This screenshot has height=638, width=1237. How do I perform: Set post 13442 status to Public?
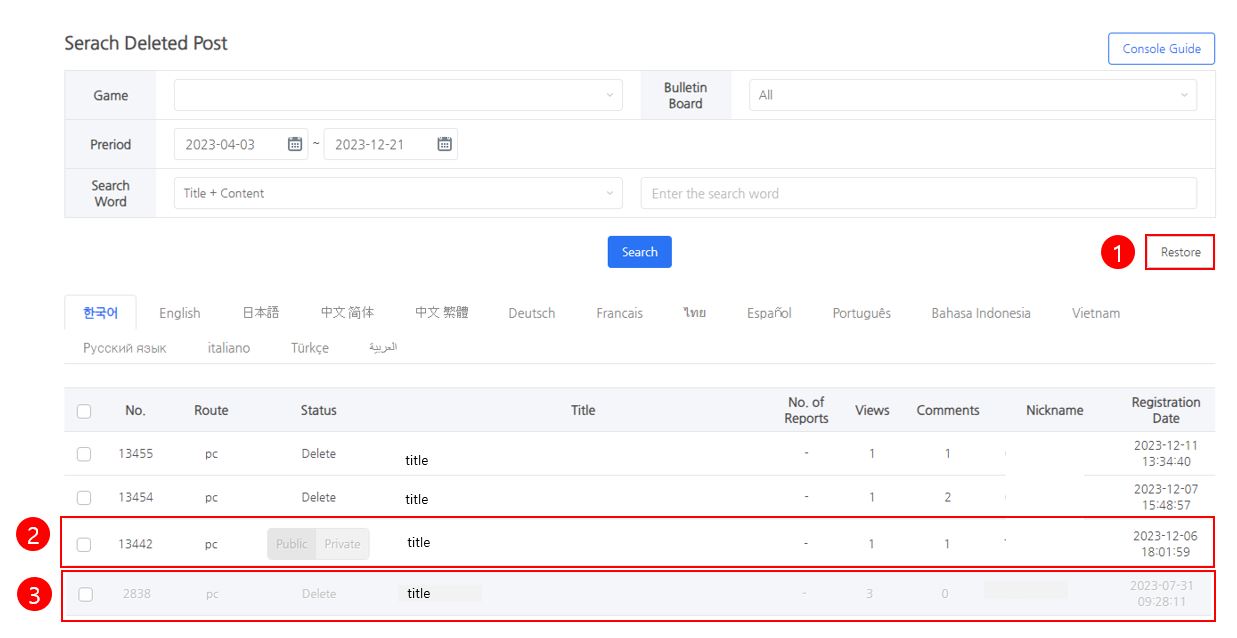[290, 544]
